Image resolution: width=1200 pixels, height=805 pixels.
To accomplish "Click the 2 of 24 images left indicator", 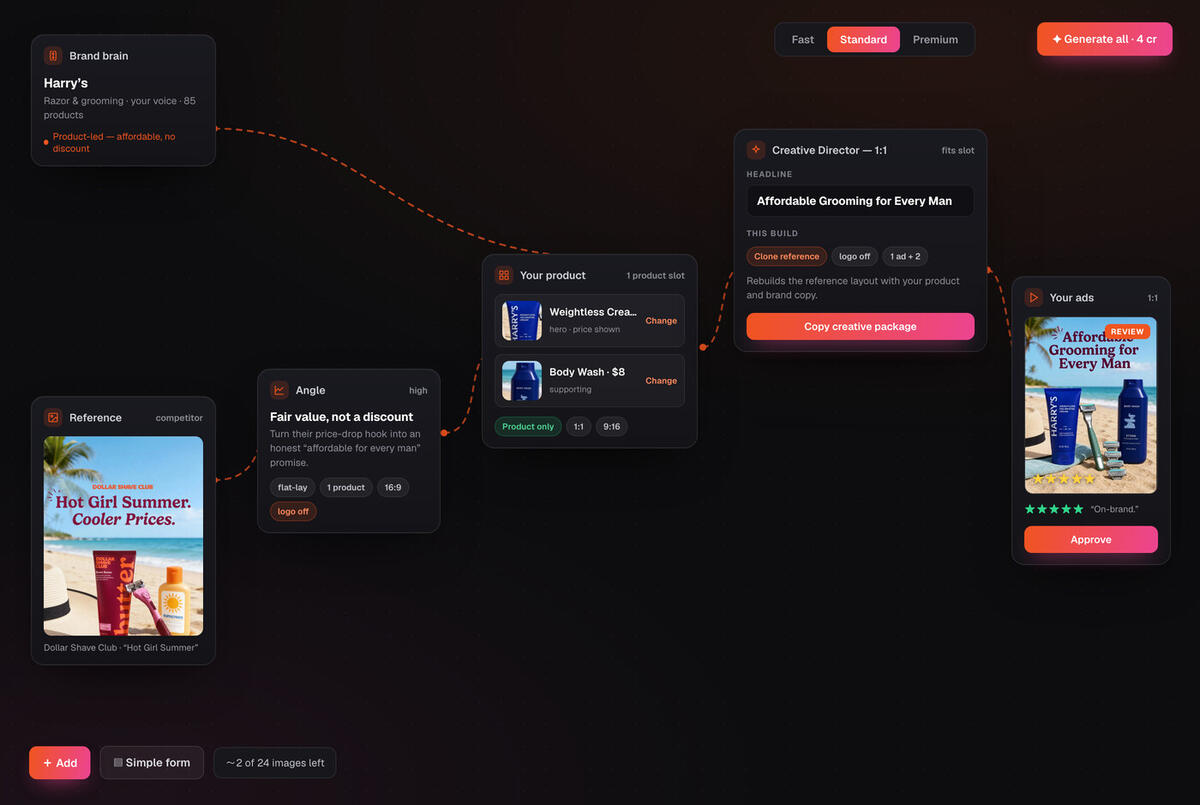I will pyautogui.click(x=275, y=763).
